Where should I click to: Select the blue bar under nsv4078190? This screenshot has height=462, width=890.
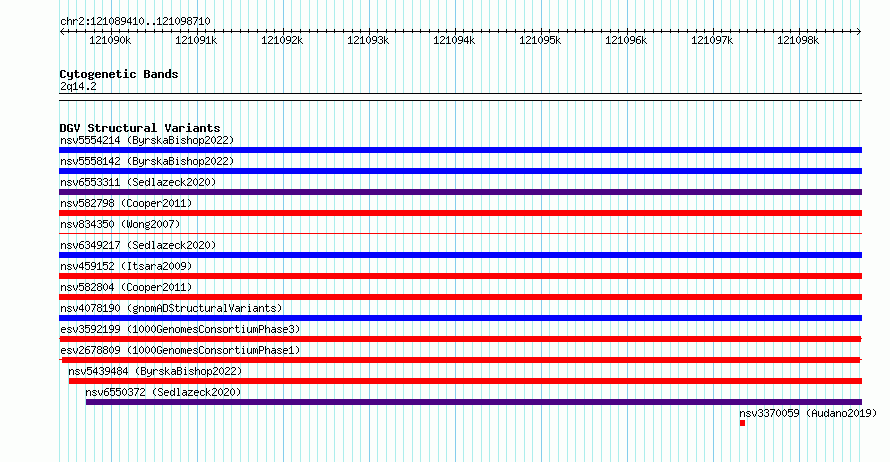(460, 318)
